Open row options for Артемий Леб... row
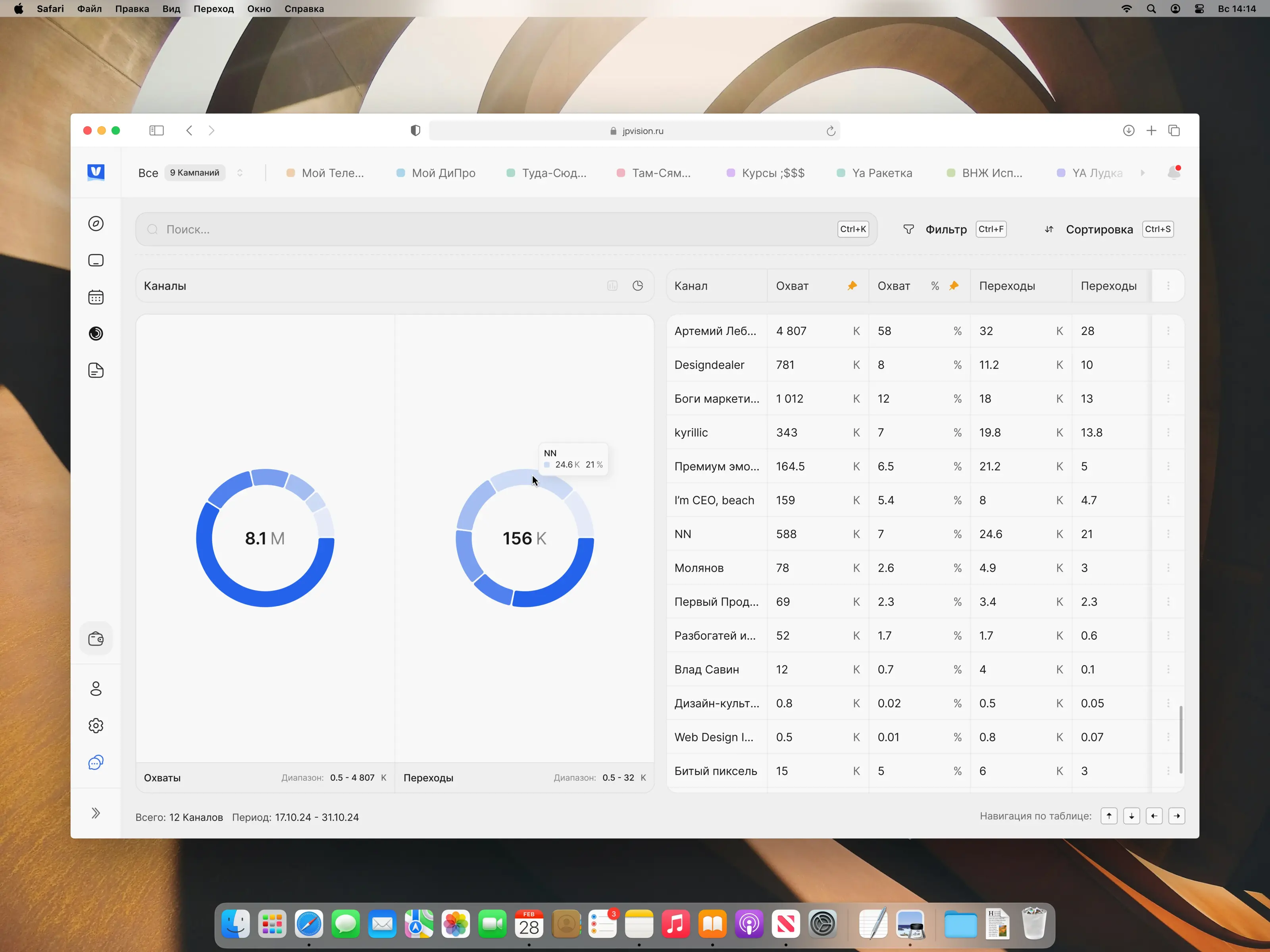The height and width of the screenshot is (952, 1270). (x=1168, y=331)
